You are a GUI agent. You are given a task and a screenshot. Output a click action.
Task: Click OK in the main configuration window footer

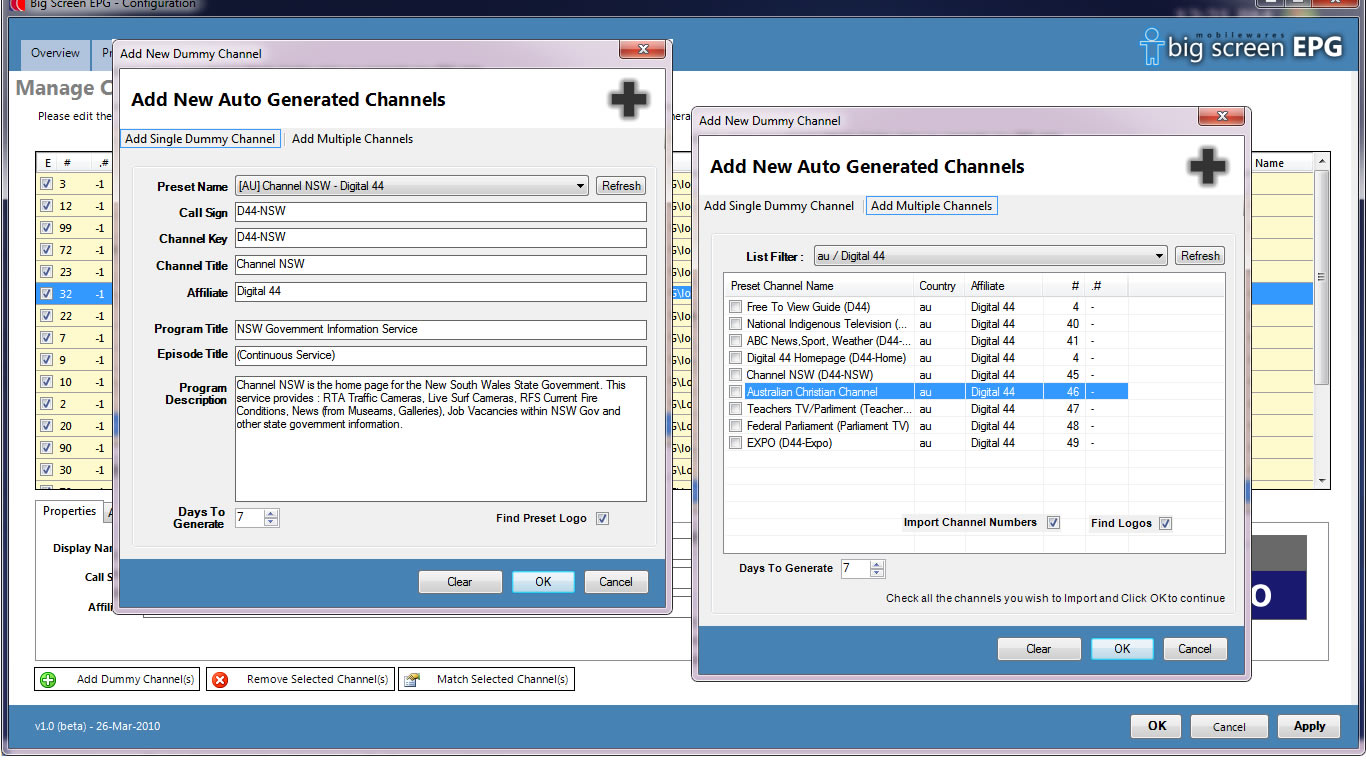(x=1157, y=727)
